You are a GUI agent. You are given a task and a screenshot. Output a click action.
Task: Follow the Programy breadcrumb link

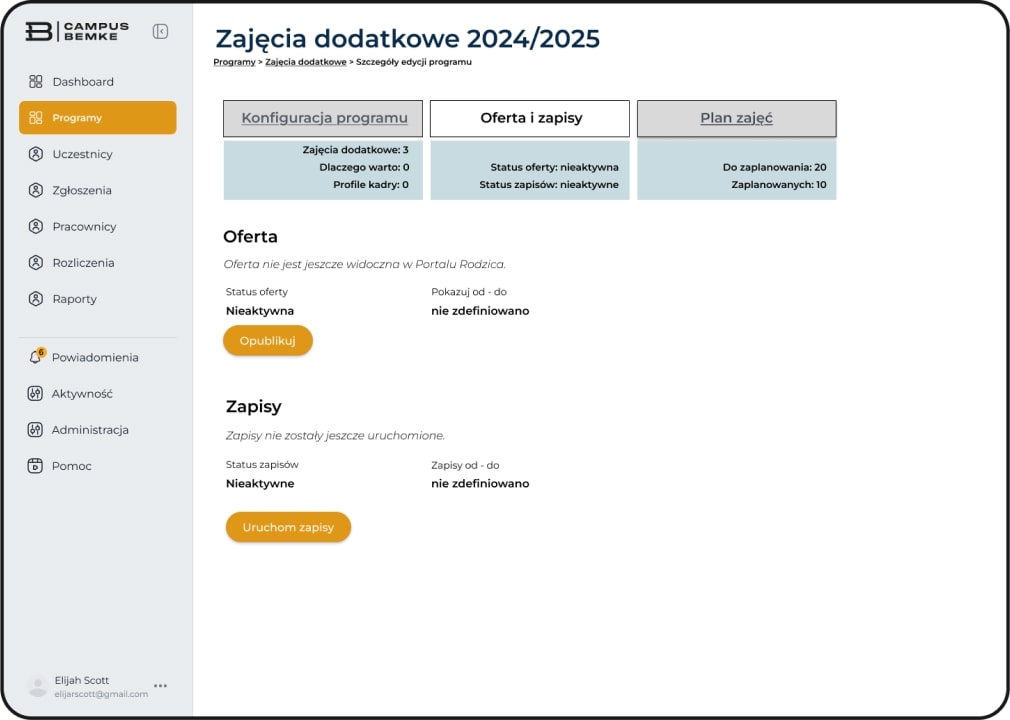point(234,62)
